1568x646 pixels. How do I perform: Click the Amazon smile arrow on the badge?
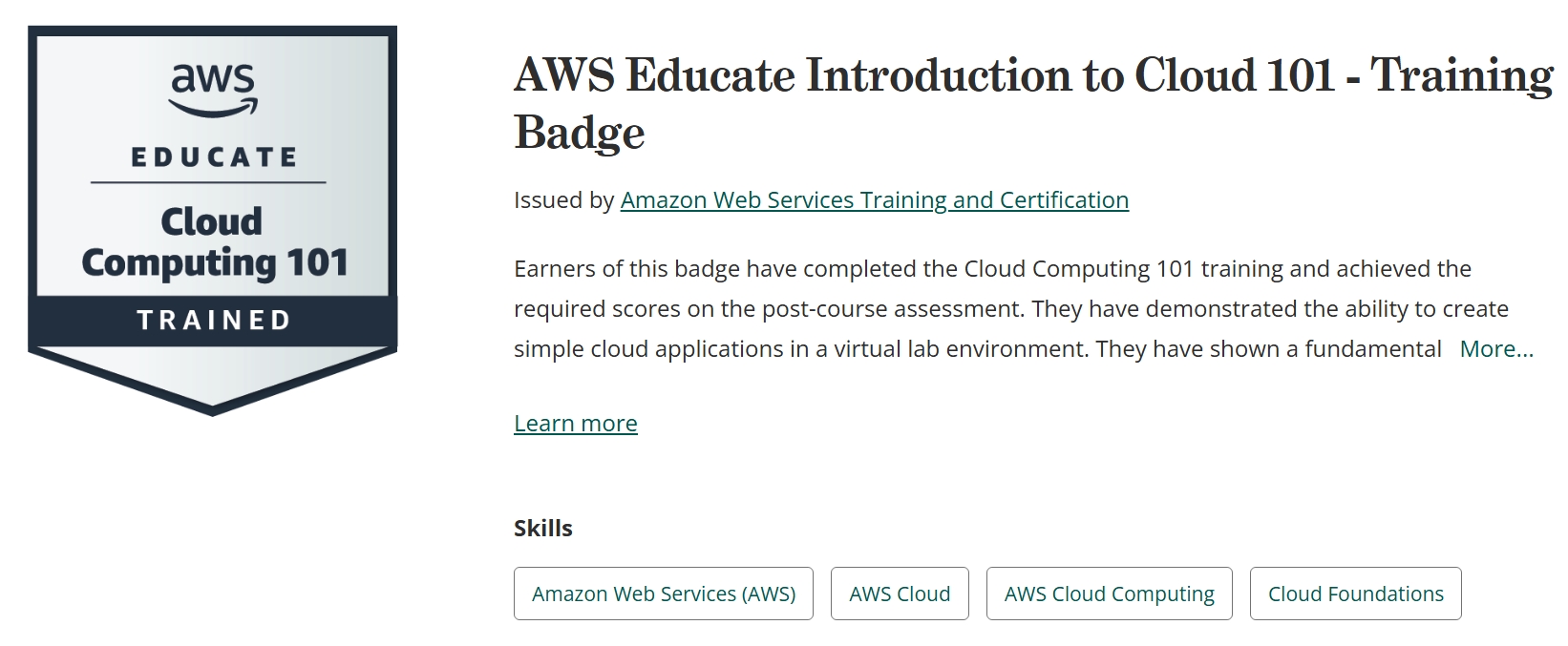[214, 110]
